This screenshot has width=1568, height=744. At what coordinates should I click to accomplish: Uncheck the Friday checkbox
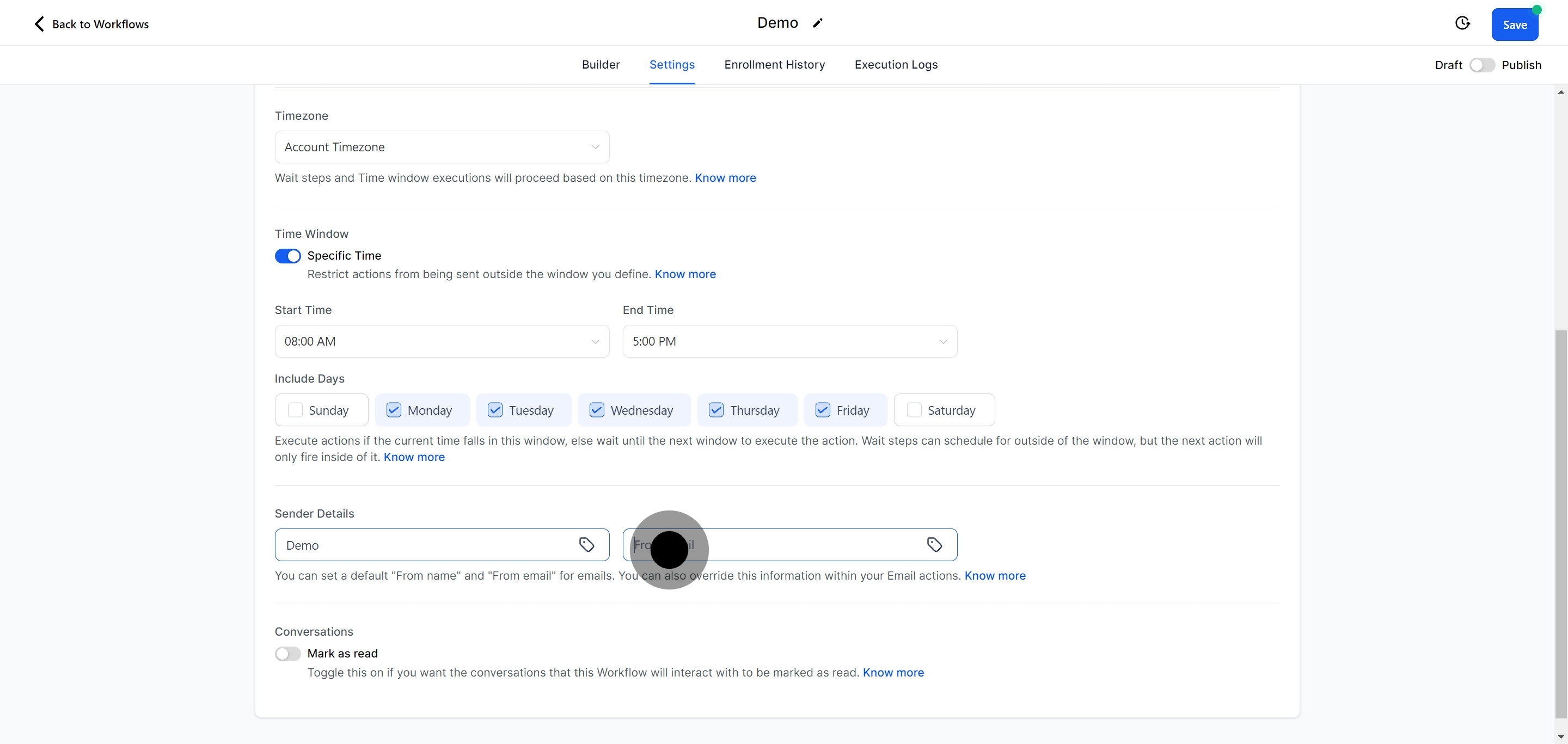[x=823, y=410]
